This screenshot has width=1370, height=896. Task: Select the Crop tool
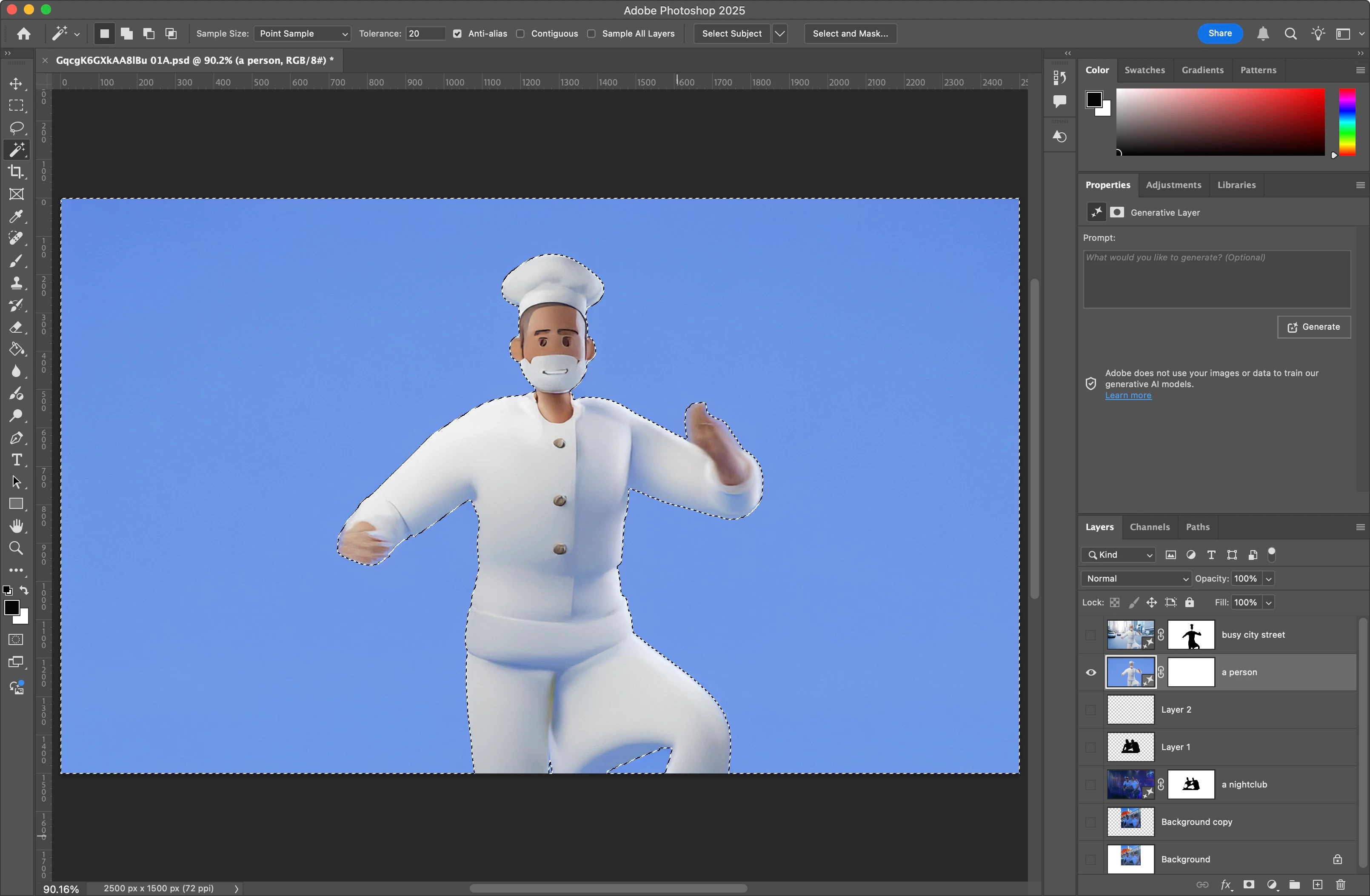(x=16, y=172)
